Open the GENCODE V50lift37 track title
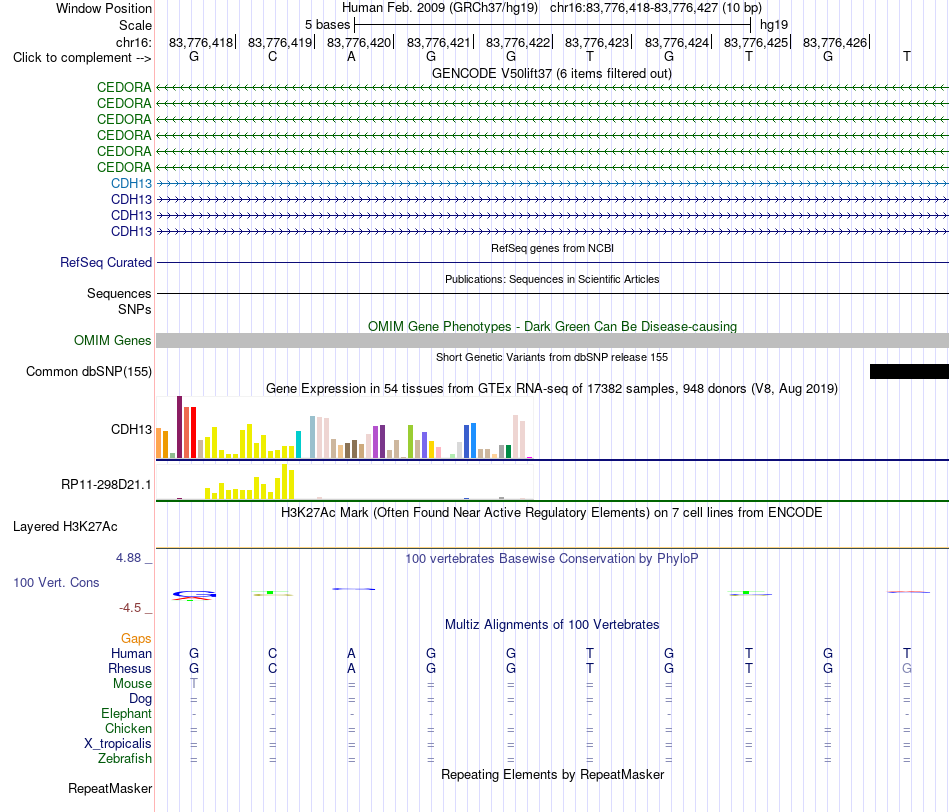The image size is (950, 812). [x=551, y=73]
